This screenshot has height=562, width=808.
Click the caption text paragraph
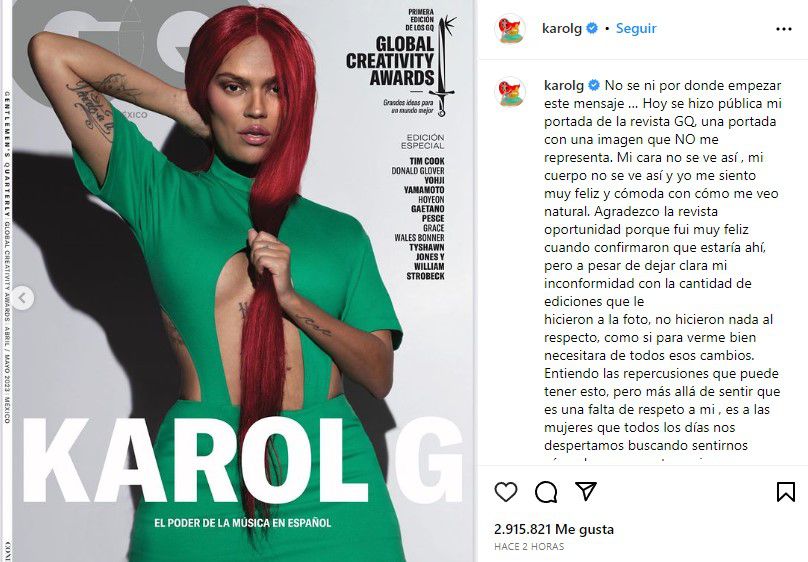click(x=663, y=265)
